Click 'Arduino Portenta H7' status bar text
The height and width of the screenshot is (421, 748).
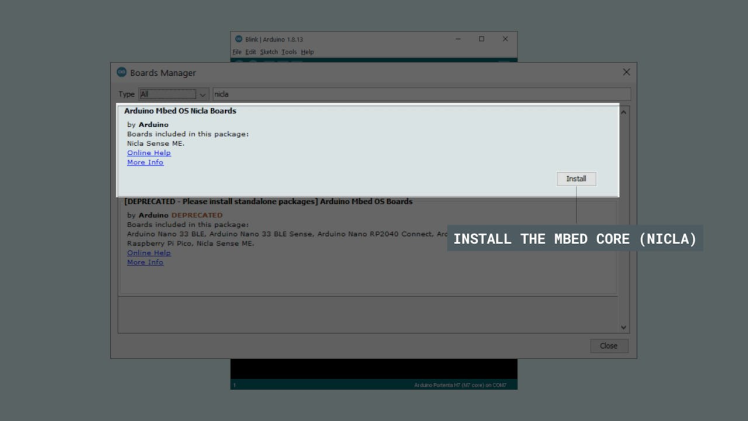pos(460,385)
